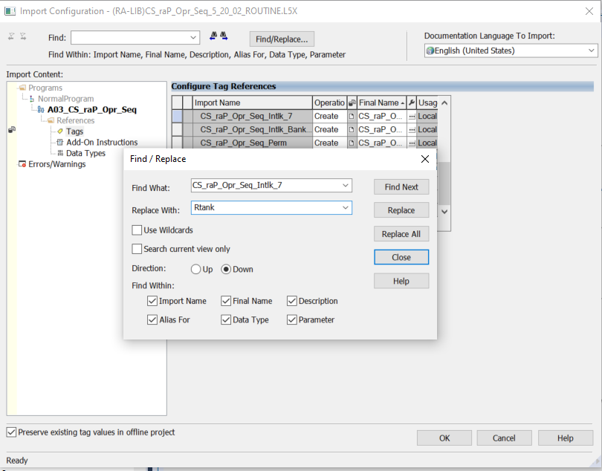Open Documentation Language To Import dropdown
The width and height of the screenshot is (602, 471).
pos(591,51)
